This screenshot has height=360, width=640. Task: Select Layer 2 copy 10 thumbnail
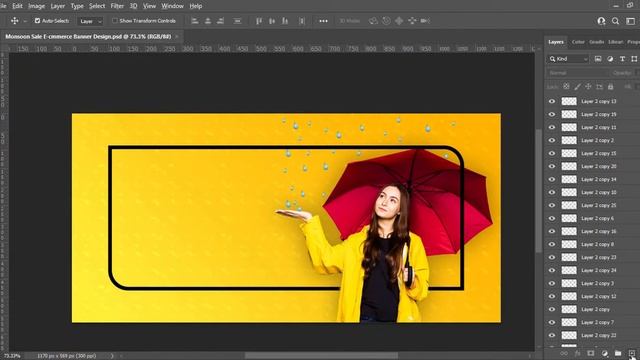click(569, 192)
